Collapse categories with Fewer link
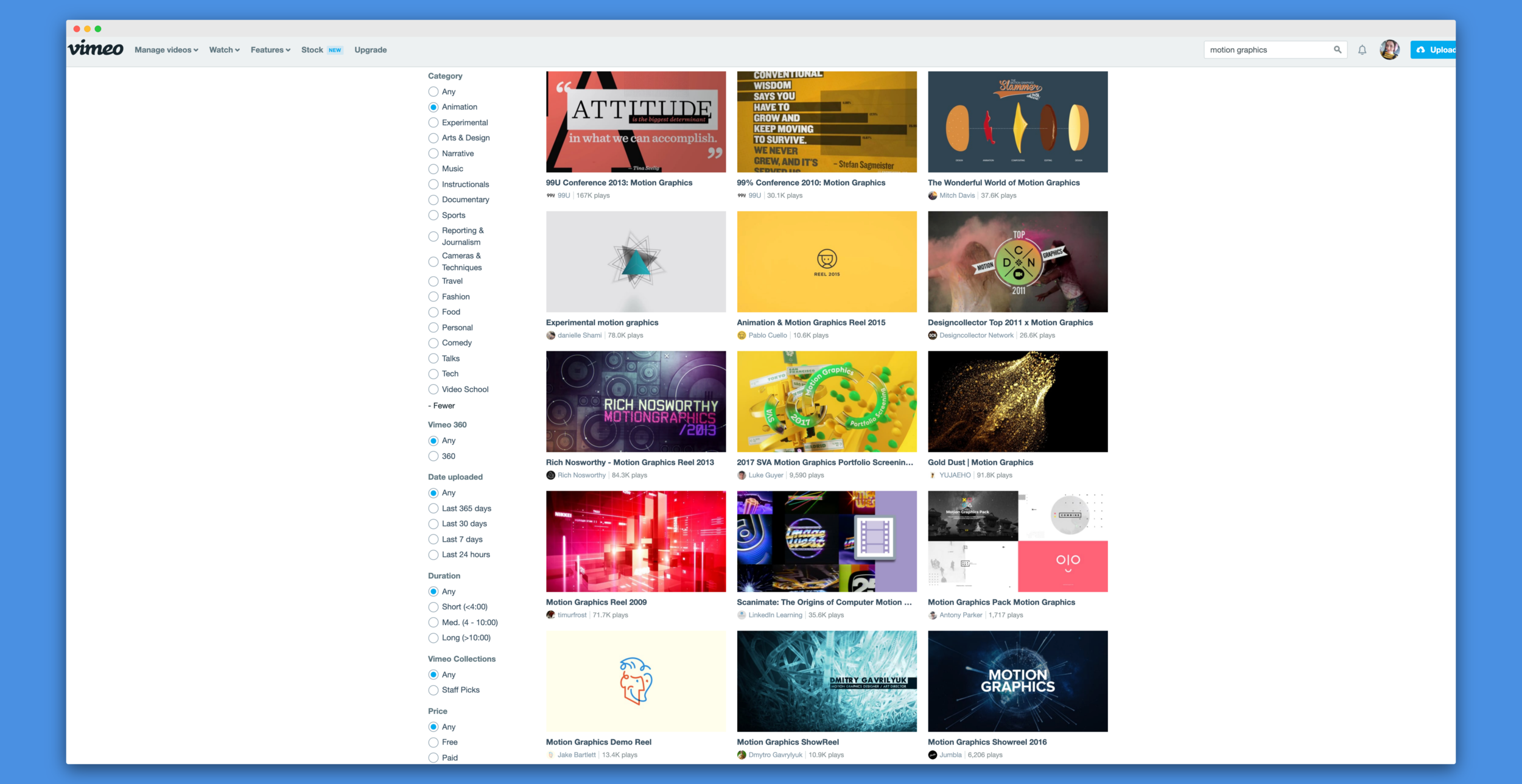This screenshot has width=1522, height=784. pos(441,406)
